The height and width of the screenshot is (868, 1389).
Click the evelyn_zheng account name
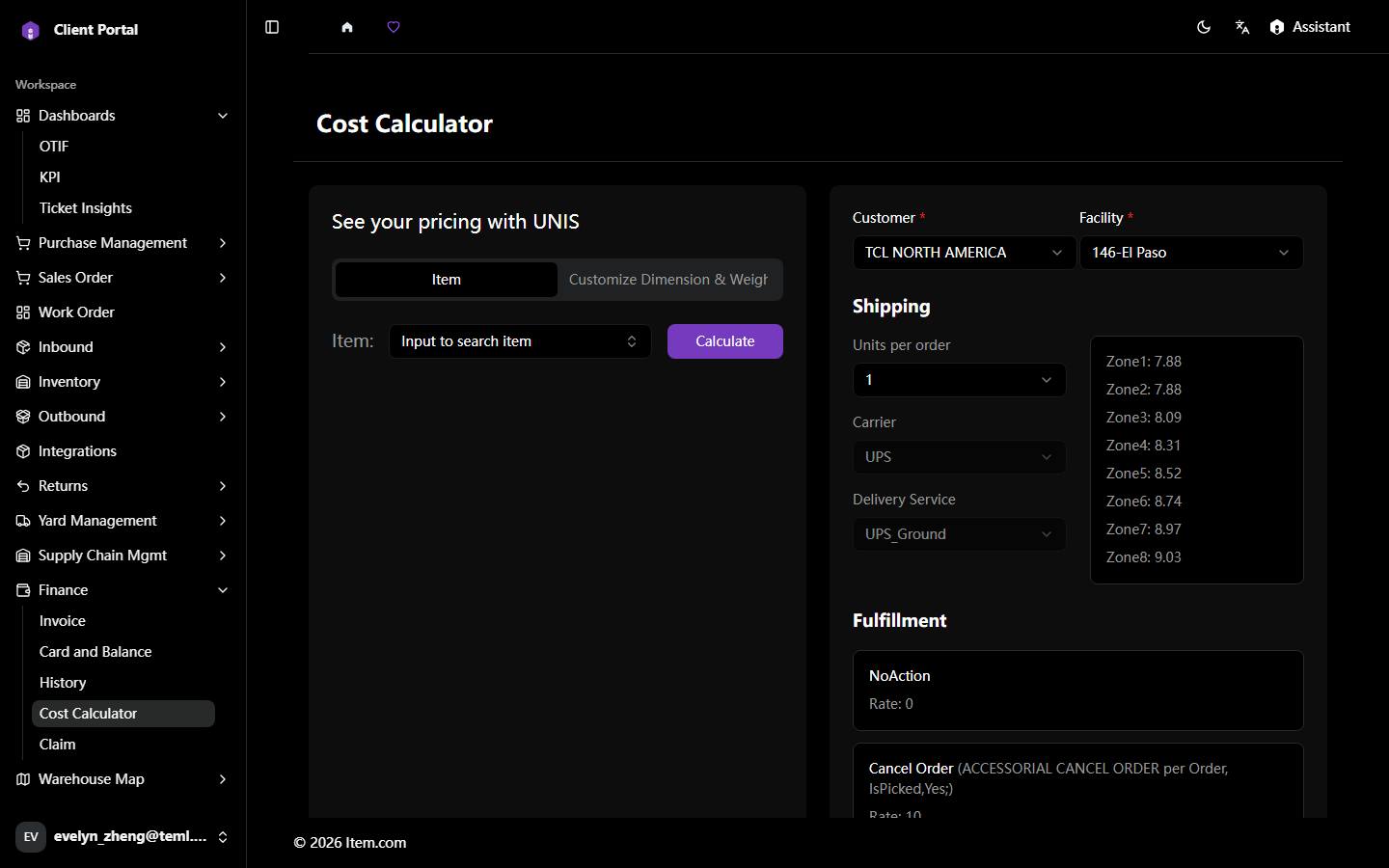130,836
